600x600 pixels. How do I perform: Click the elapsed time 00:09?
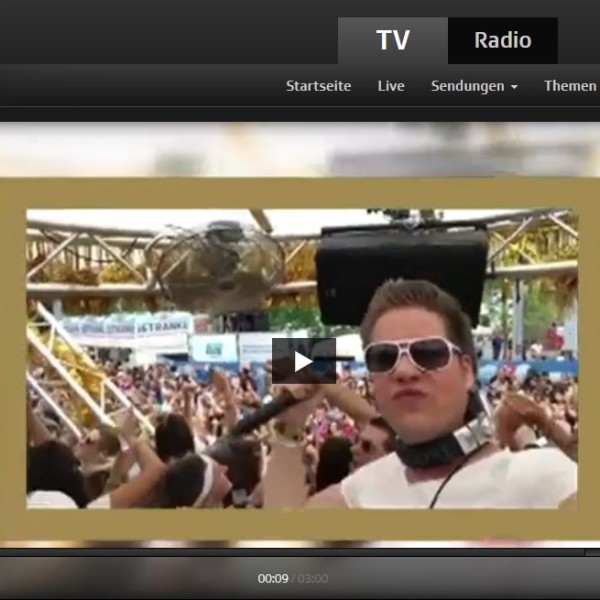(x=273, y=578)
